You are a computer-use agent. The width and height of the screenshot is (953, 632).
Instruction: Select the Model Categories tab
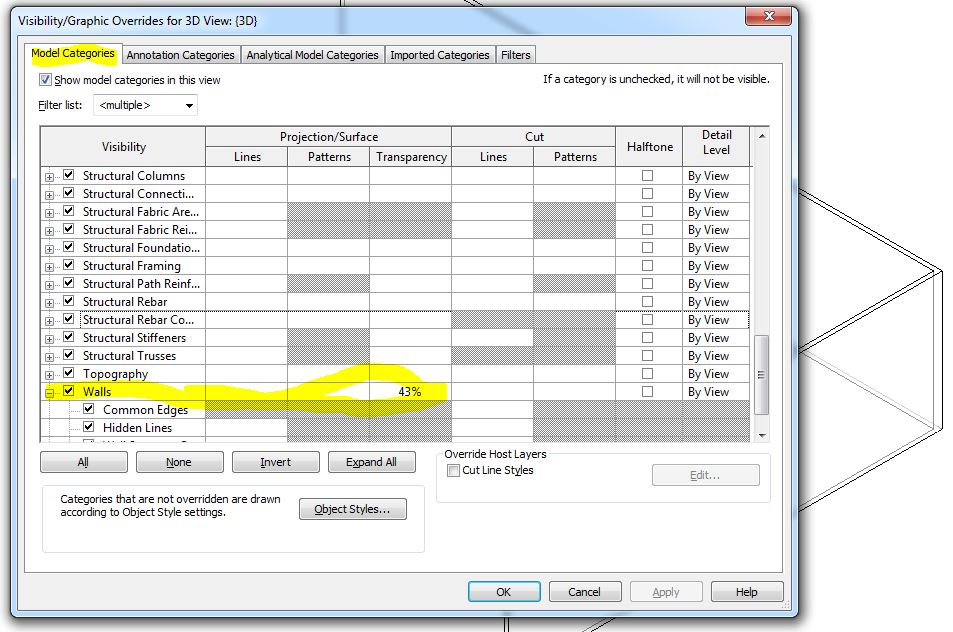coord(73,53)
